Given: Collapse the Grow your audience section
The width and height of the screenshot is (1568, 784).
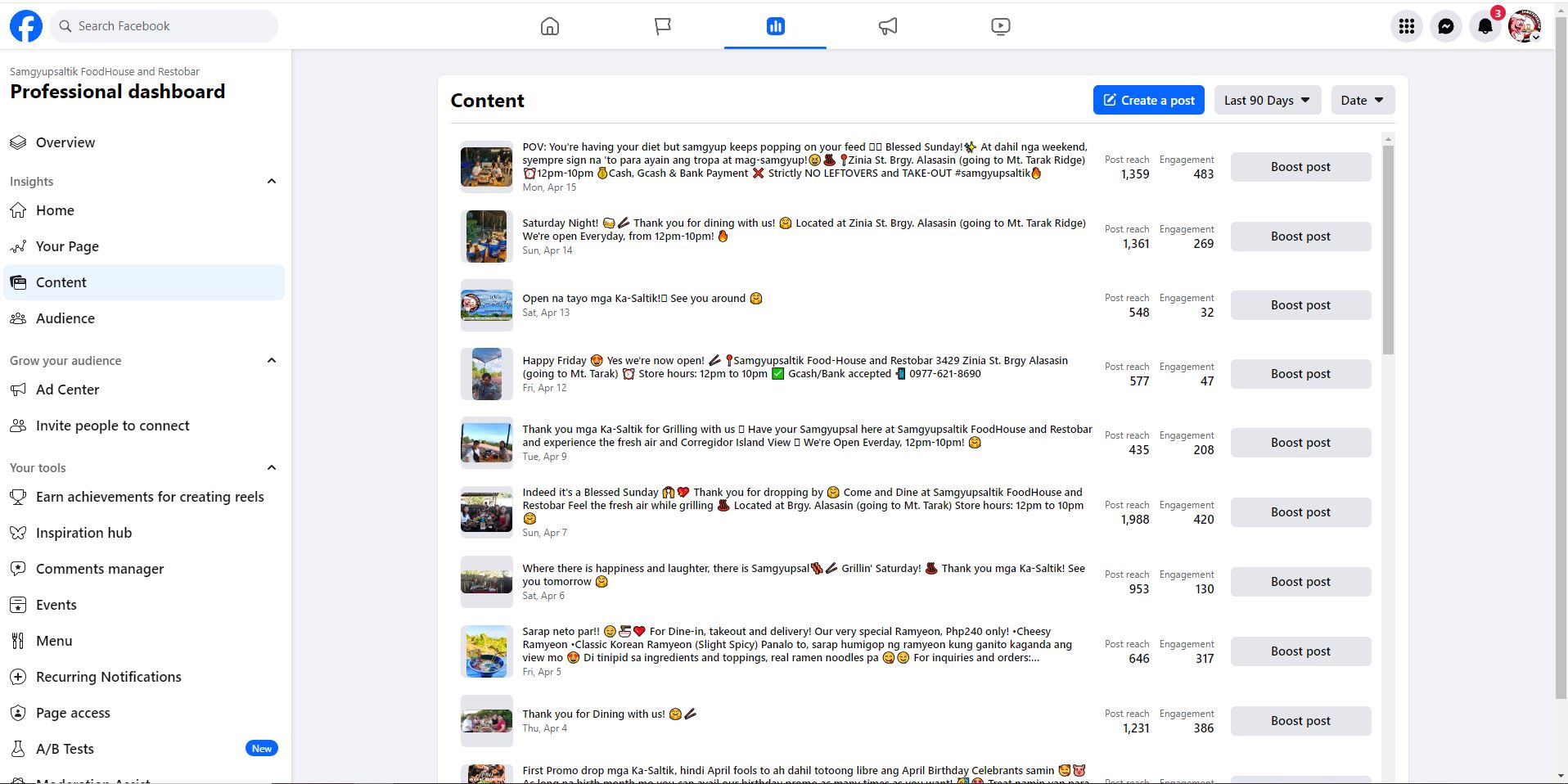Looking at the screenshot, I should click(272, 360).
